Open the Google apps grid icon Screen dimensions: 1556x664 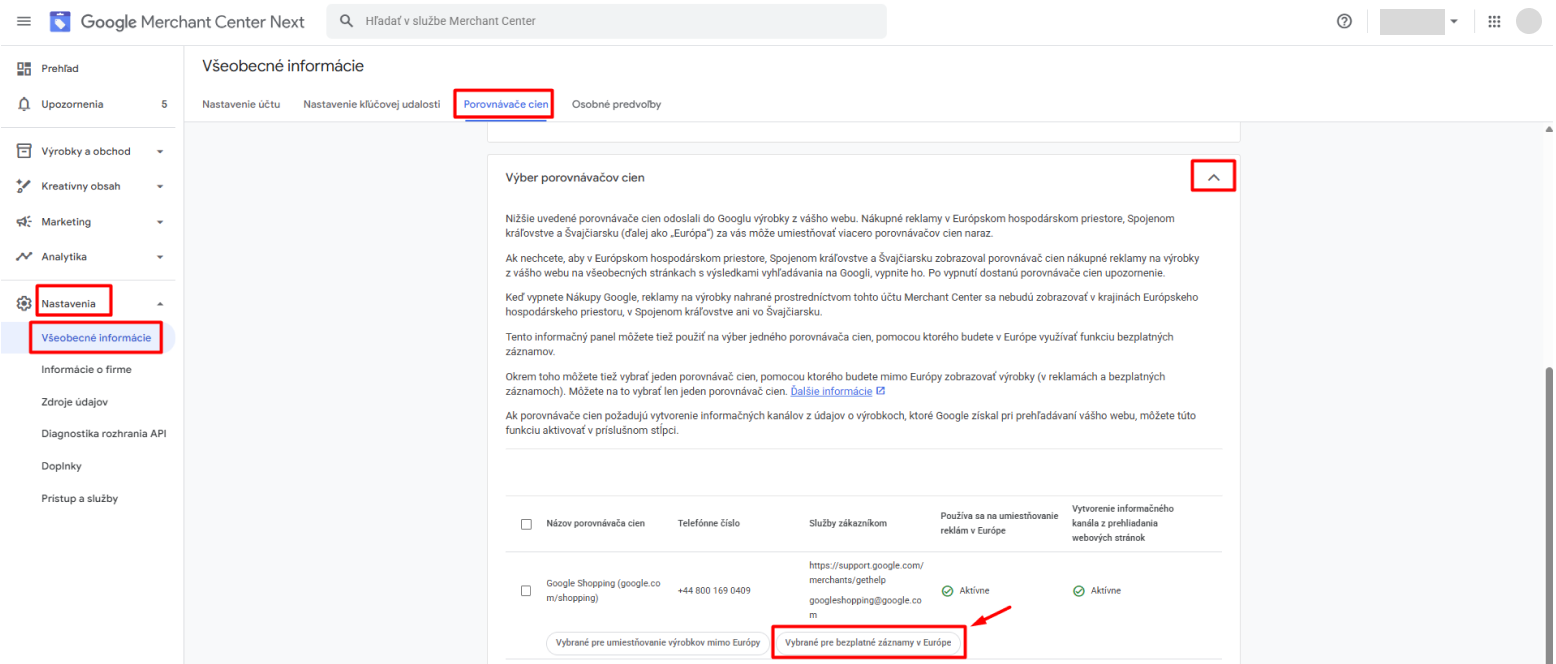point(1494,21)
